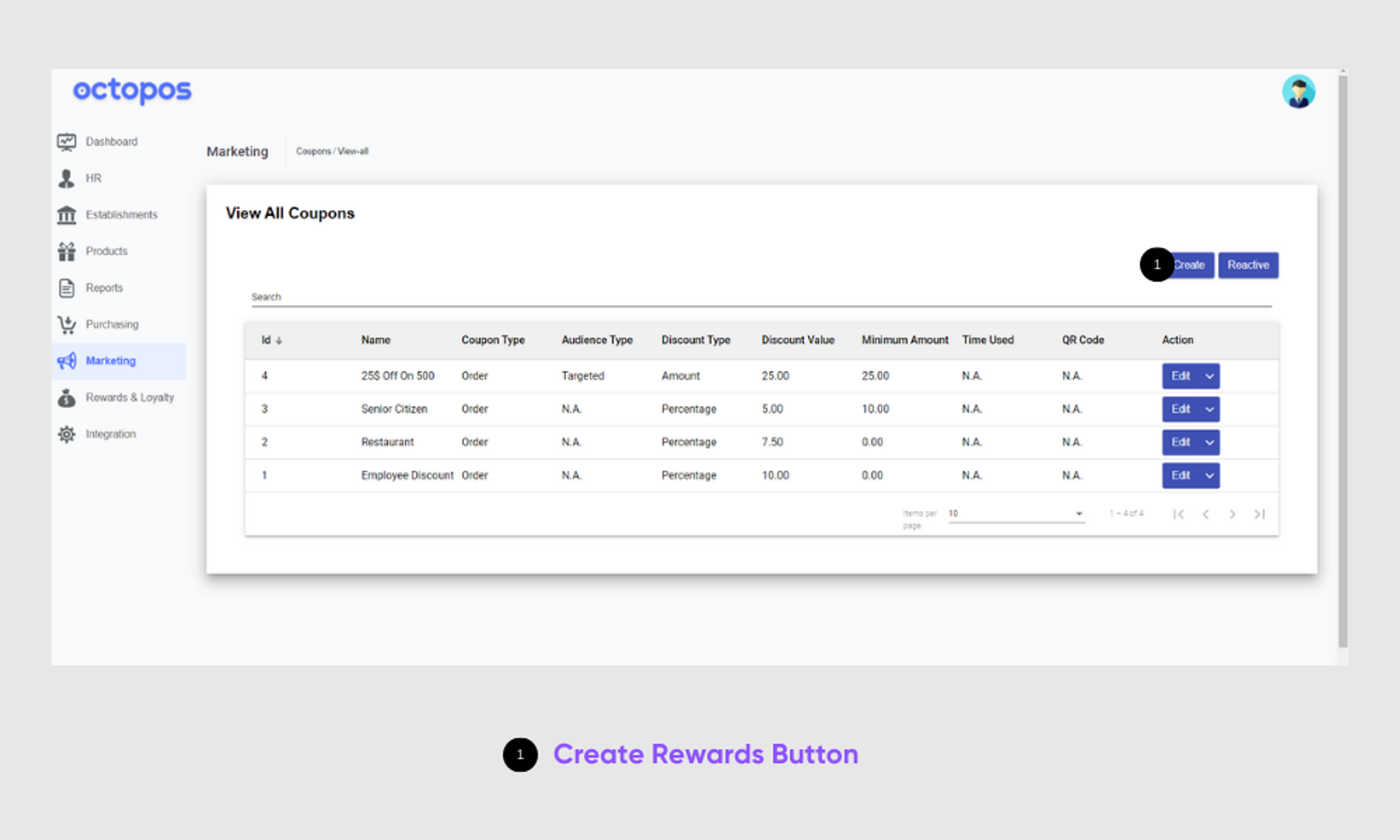Click the Dashboard icon in sidebar
1400x840 pixels.
coord(68,141)
